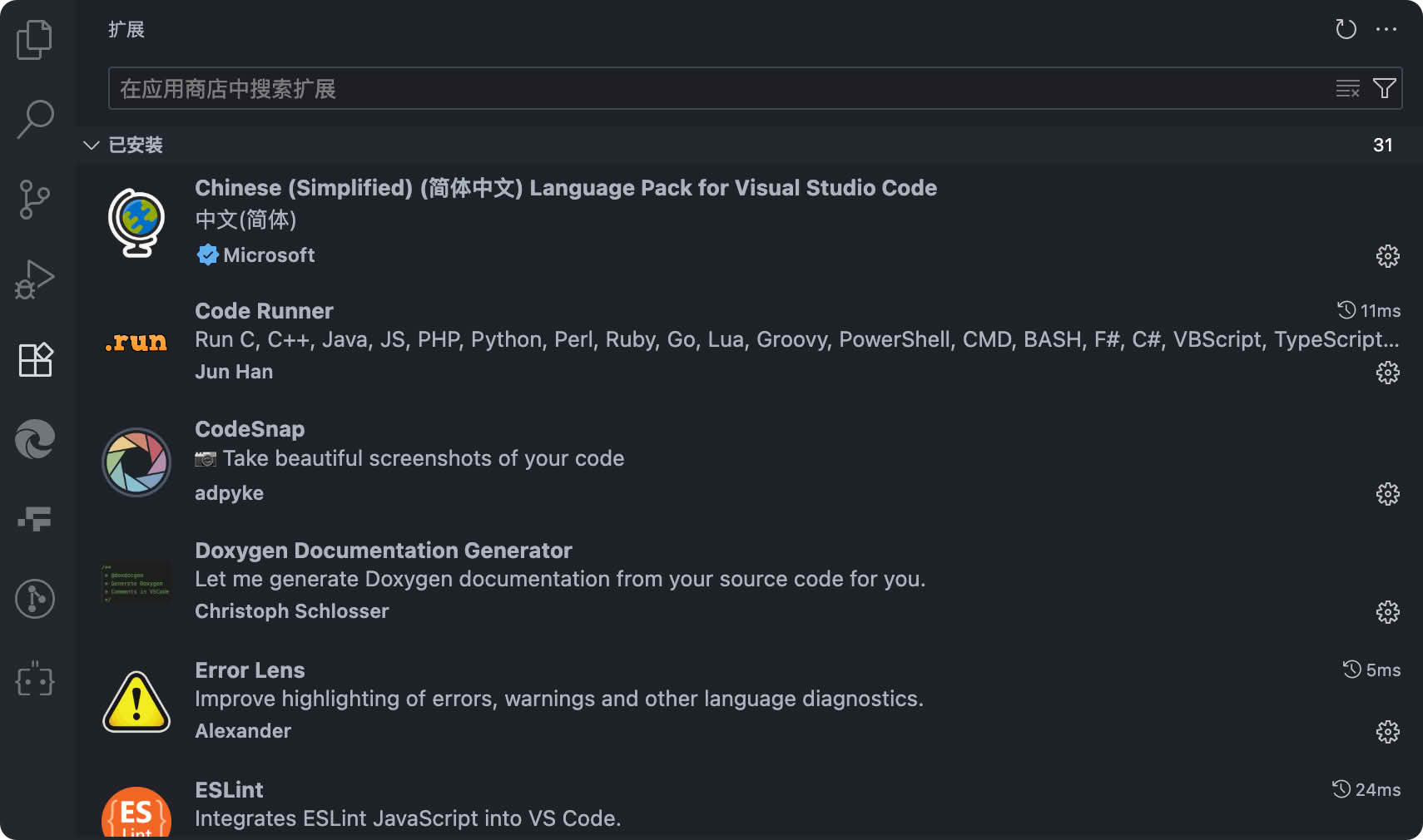Select the Extensions view icon
This screenshot has width=1423, height=840.
click(35, 359)
